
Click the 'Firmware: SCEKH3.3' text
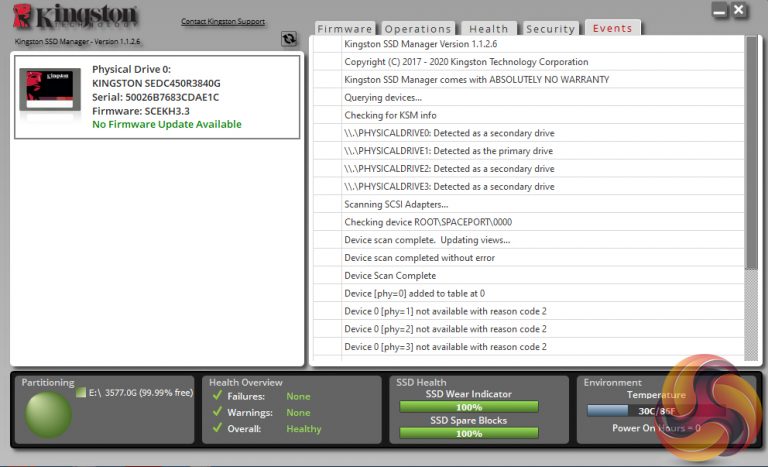point(141,111)
